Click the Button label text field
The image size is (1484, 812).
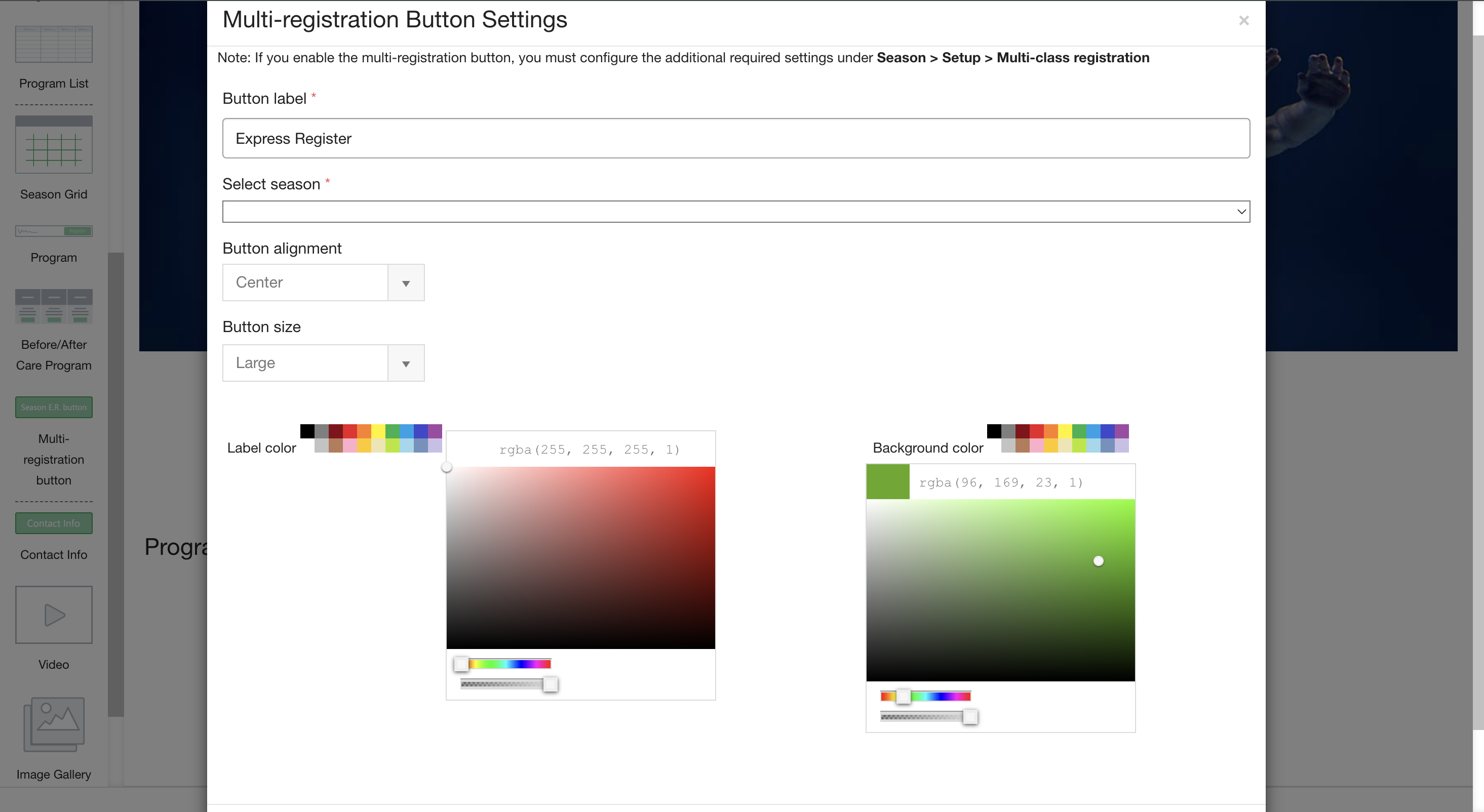(x=735, y=138)
